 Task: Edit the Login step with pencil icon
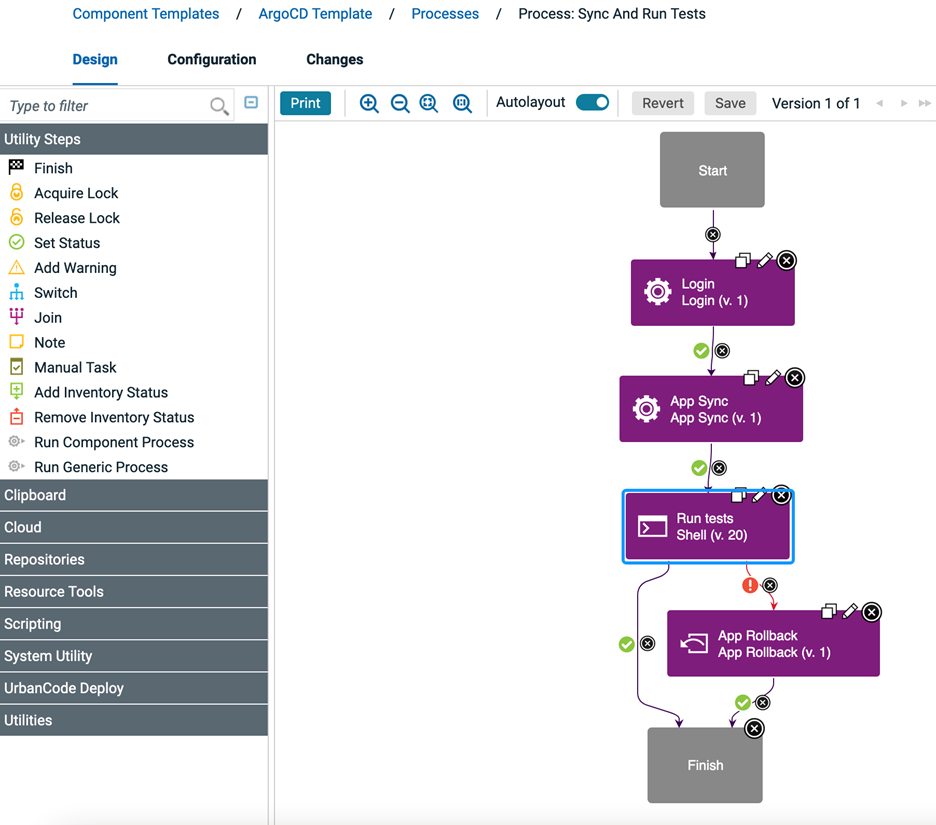(x=765, y=260)
